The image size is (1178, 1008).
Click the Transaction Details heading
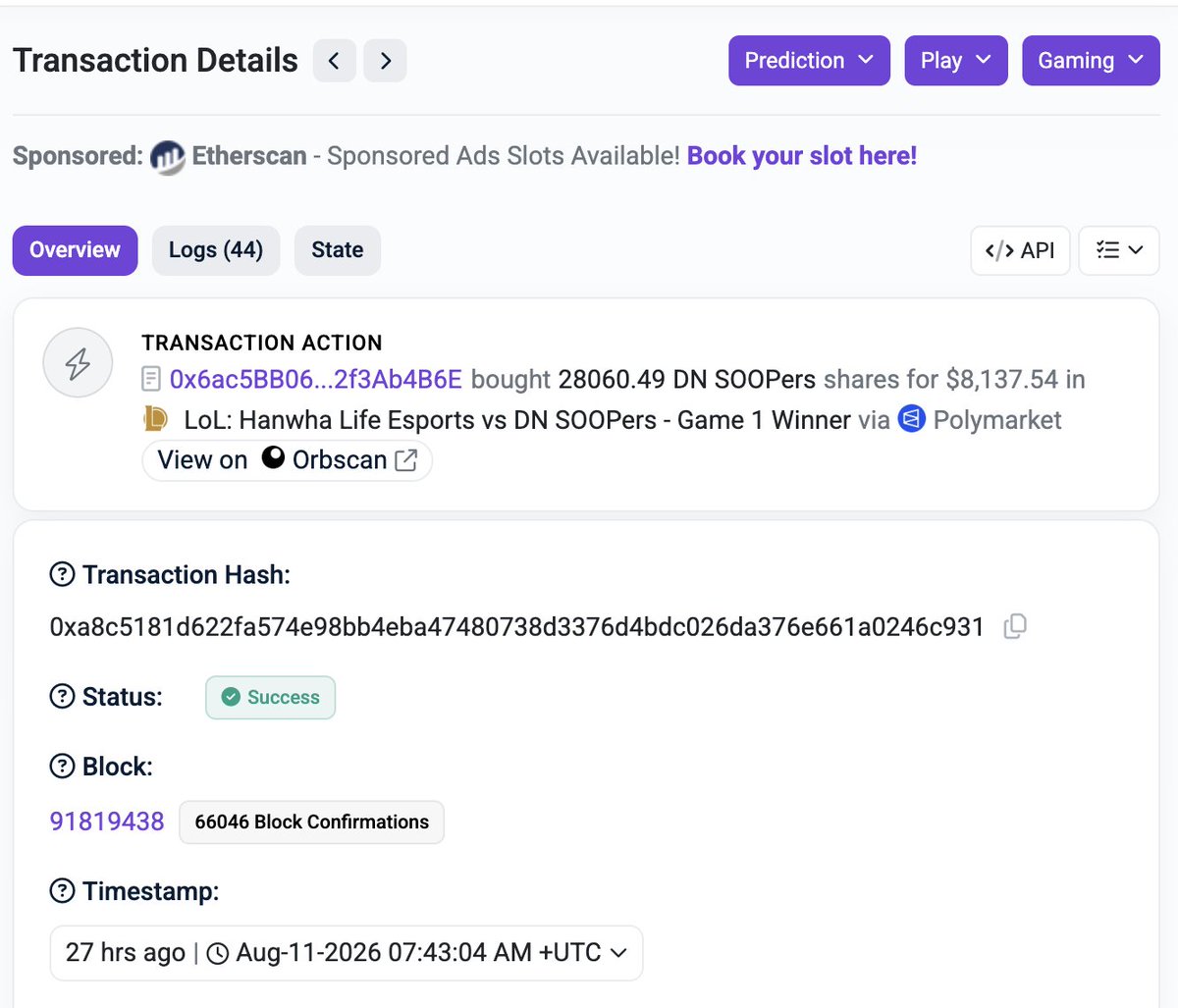tap(155, 61)
